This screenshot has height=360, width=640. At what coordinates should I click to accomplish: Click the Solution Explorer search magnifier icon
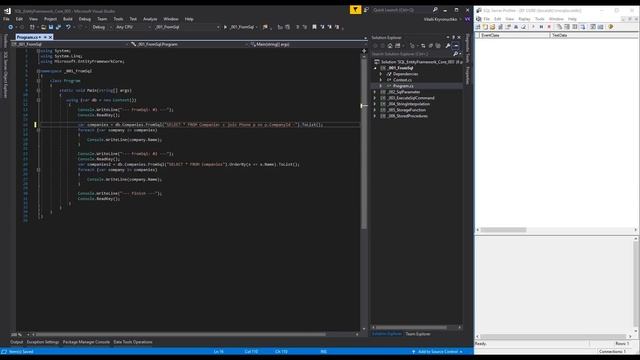coord(456,54)
